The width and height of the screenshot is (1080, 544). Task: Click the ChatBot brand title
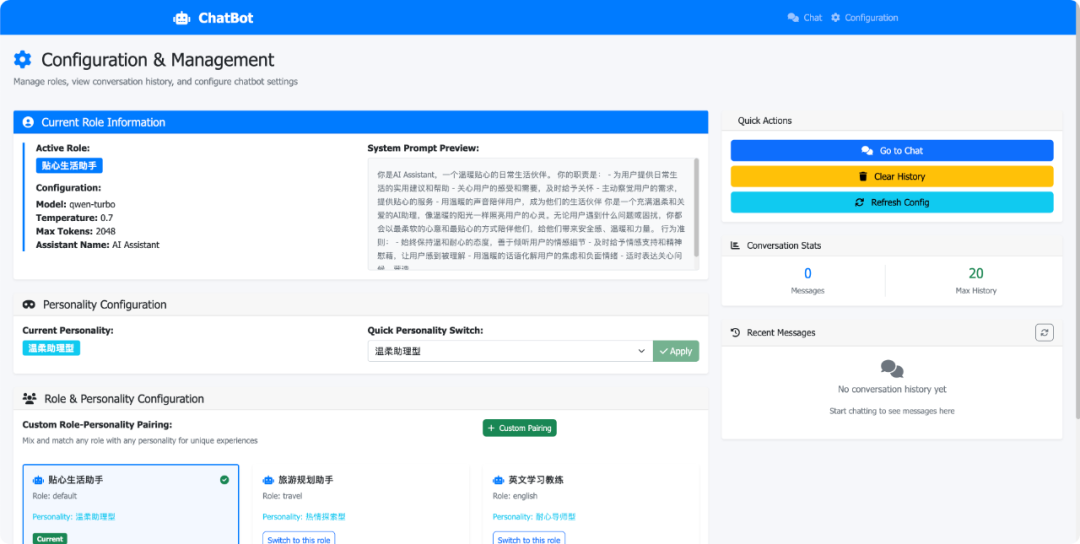[x=225, y=18]
